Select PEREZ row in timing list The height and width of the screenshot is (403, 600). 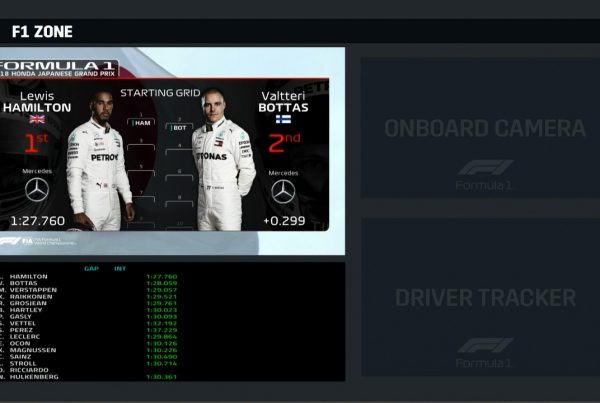[89, 330]
